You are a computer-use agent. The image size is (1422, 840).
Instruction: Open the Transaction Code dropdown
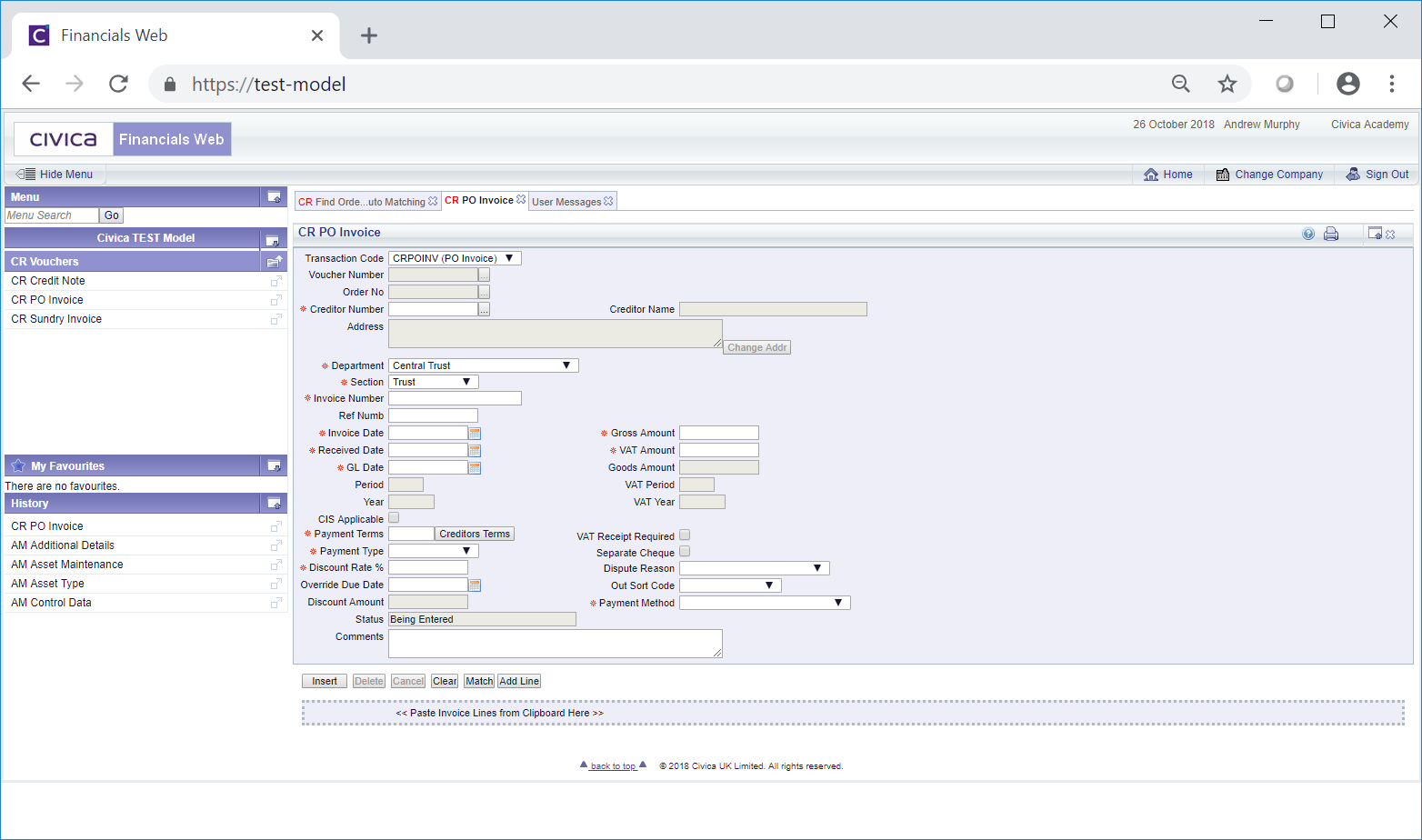(455, 258)
